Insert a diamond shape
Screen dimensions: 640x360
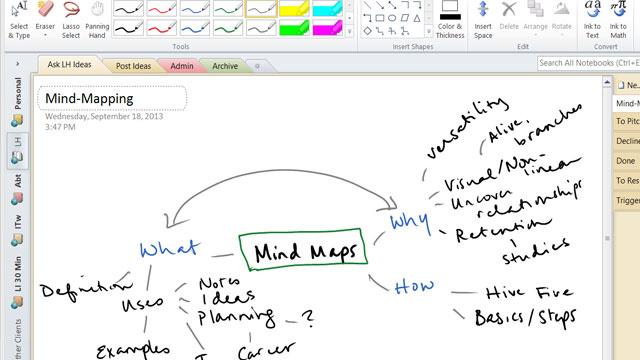[367, 31]
